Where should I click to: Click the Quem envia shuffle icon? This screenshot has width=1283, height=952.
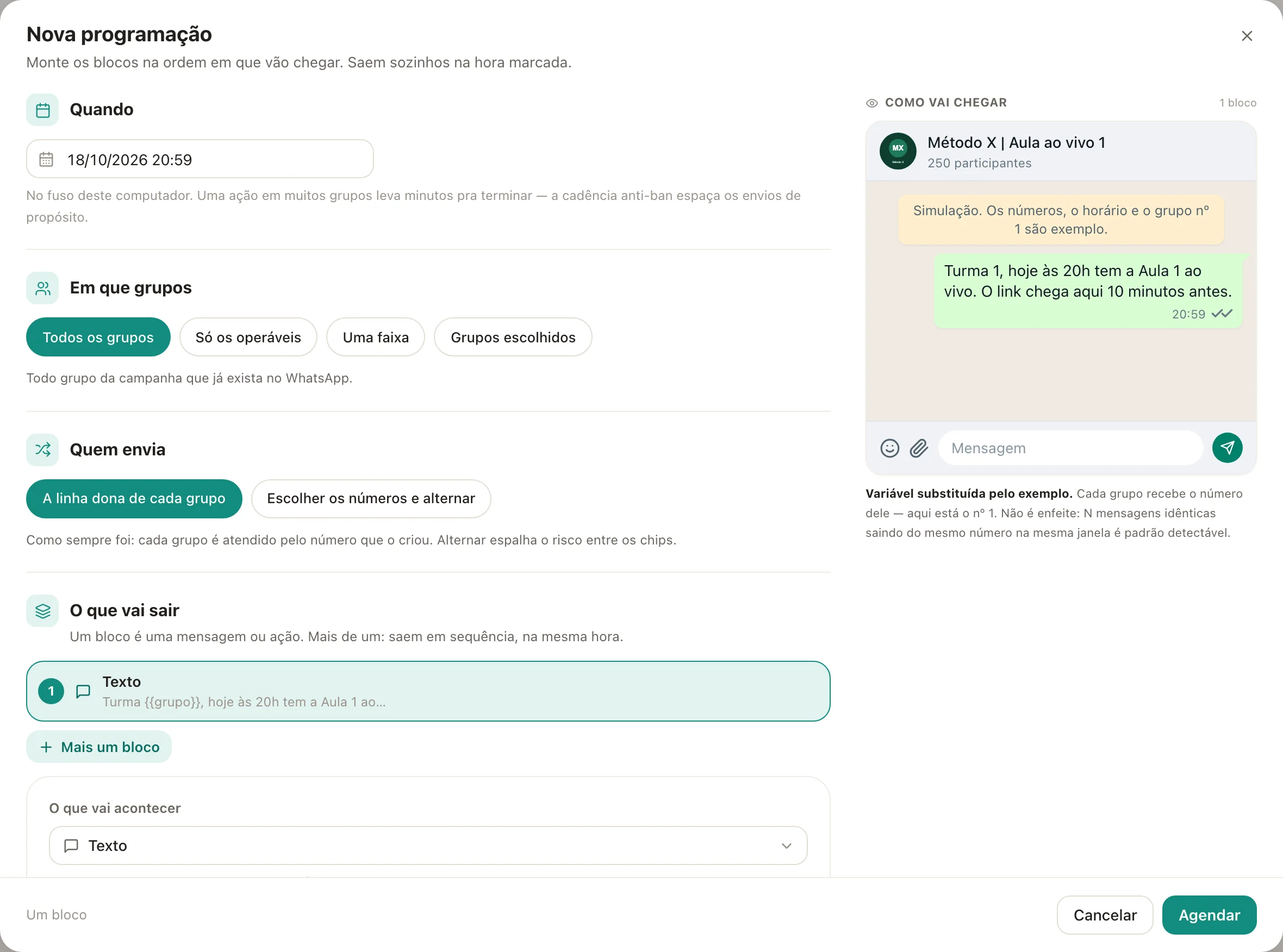tap(42, 449)
